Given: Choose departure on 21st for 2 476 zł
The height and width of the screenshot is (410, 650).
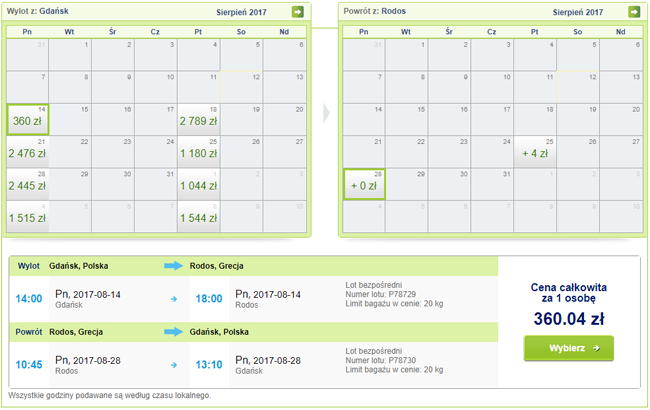Looking at the screenshot, I should (x=27, y=153).
